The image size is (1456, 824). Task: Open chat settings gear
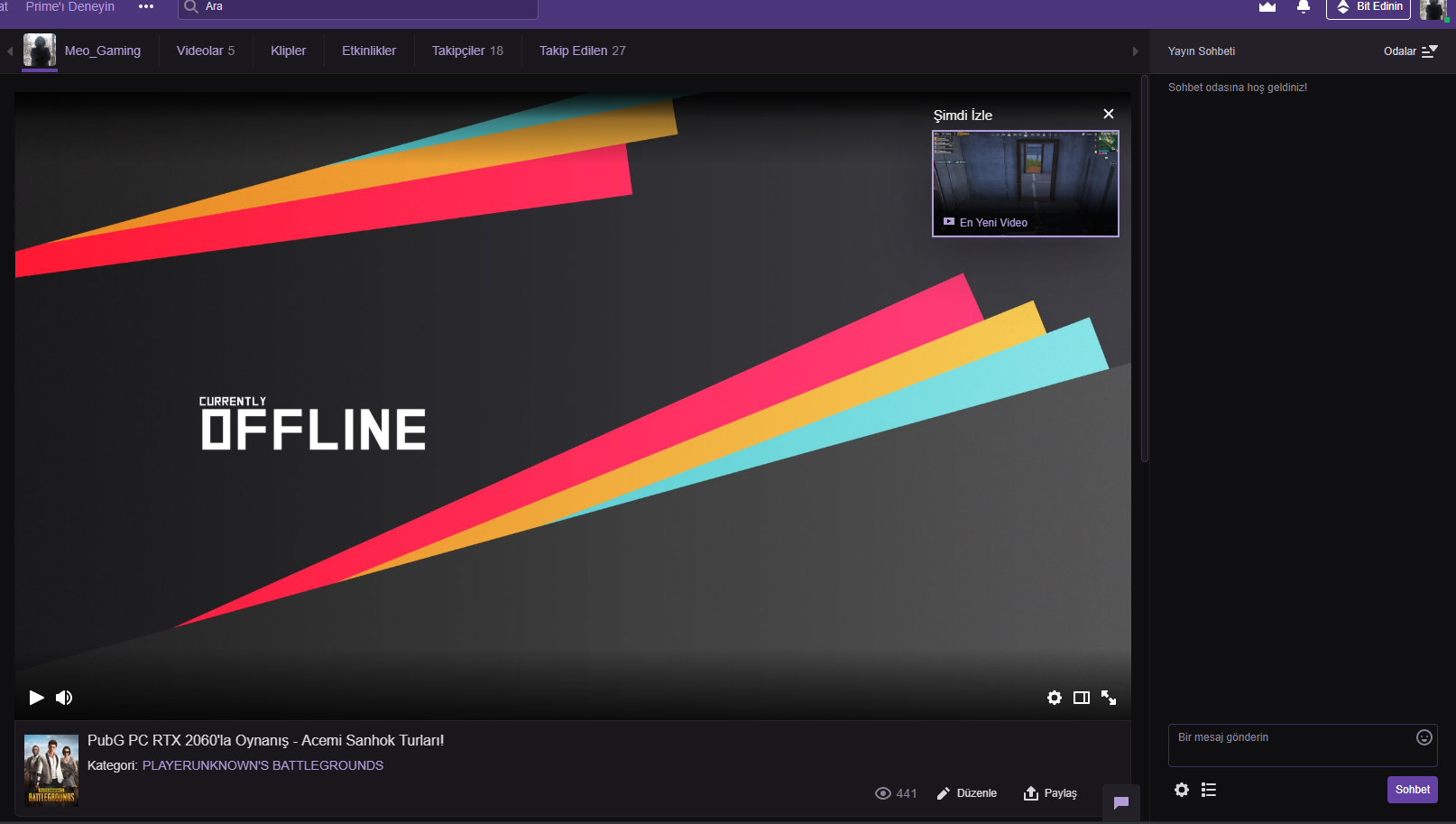1182,790
